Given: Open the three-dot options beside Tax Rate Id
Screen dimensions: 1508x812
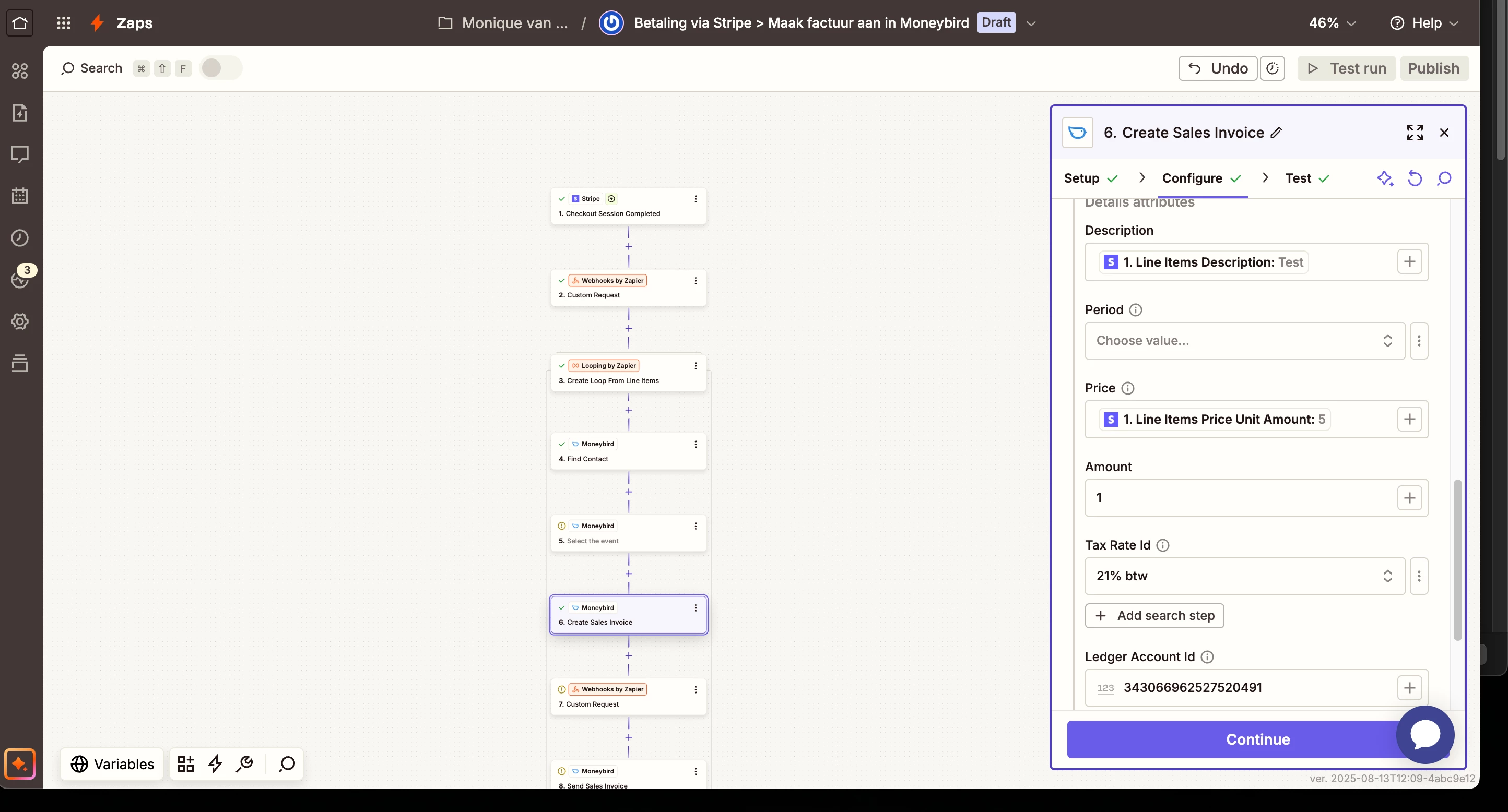Looking at the screenshot, I should pyautogui.click(x=1419, y=576).
